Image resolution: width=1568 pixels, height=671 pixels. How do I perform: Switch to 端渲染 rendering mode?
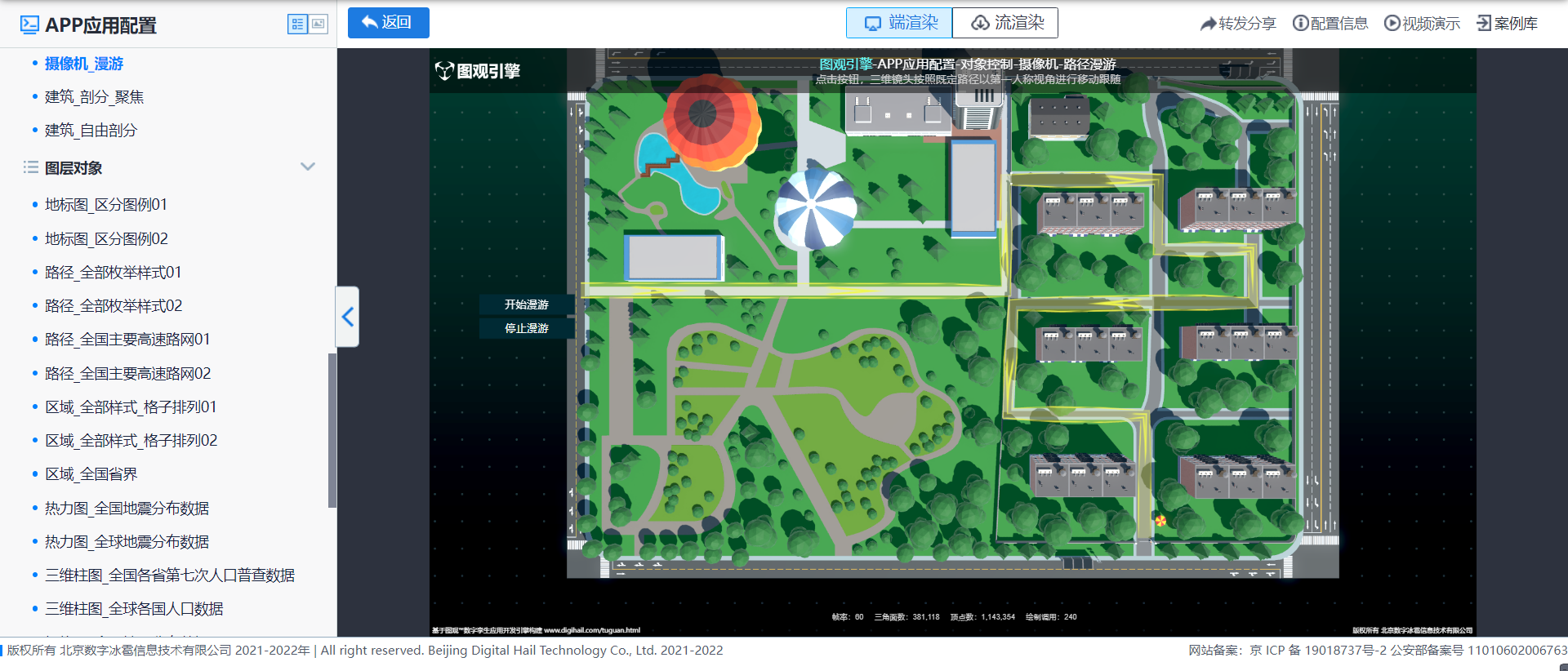tap(899, 23)
